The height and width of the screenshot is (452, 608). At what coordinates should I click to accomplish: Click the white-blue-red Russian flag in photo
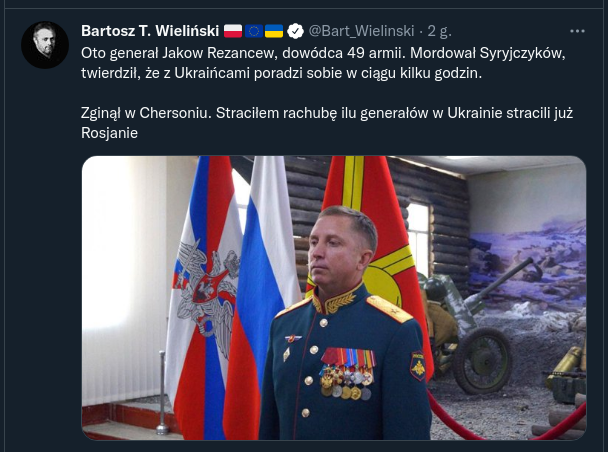(x=259, y=298)
